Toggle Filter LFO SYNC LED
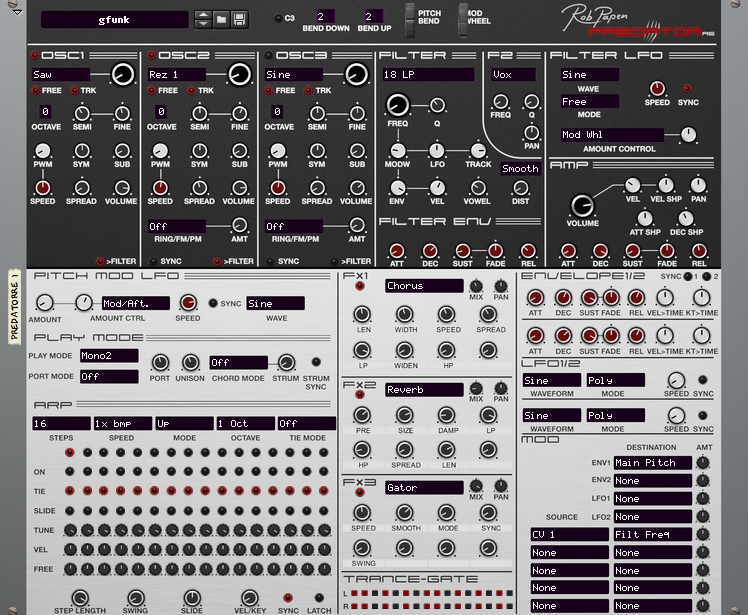 pos(687,89)
